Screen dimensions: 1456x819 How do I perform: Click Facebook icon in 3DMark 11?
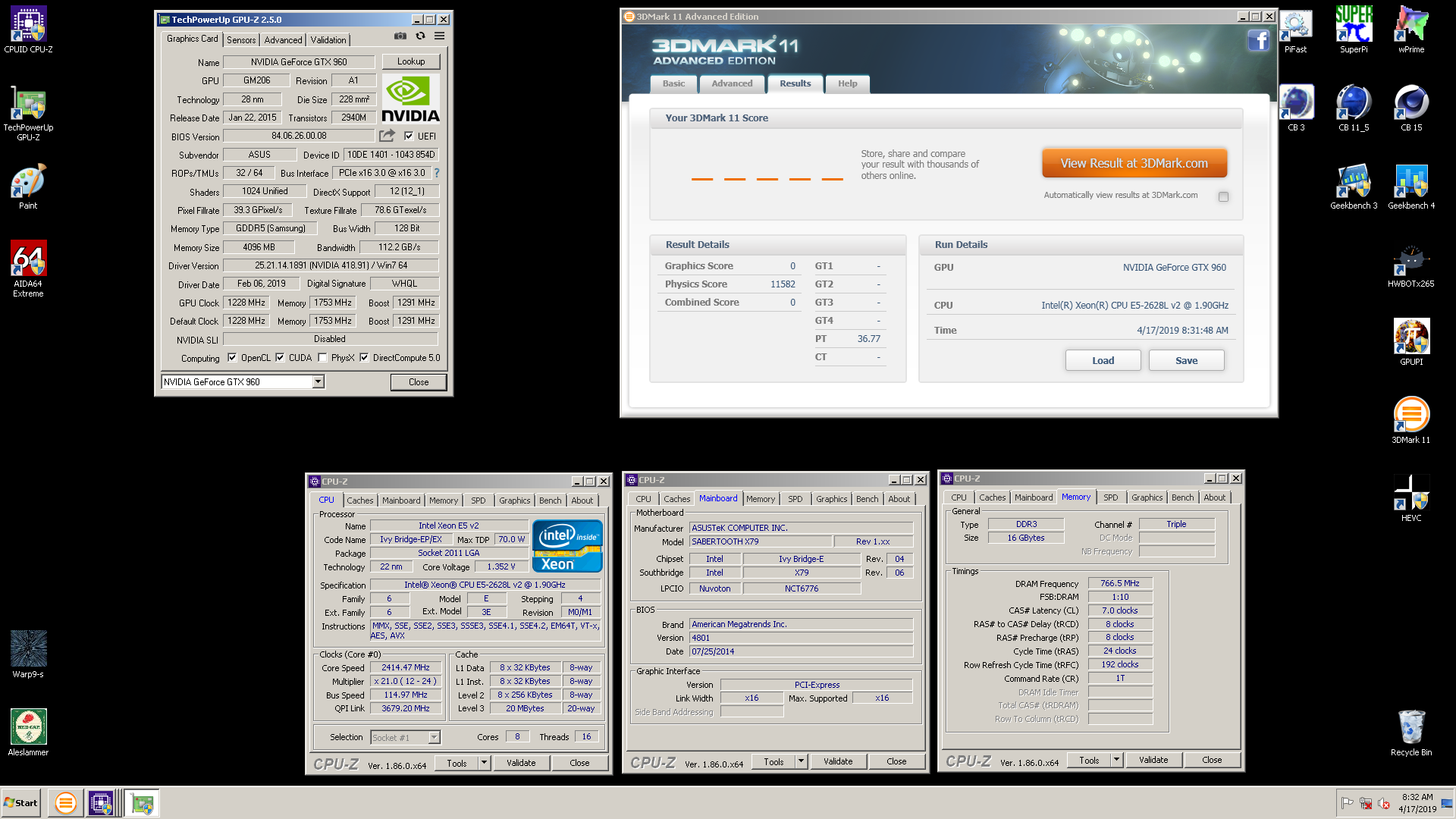[x=1259, y=40]
